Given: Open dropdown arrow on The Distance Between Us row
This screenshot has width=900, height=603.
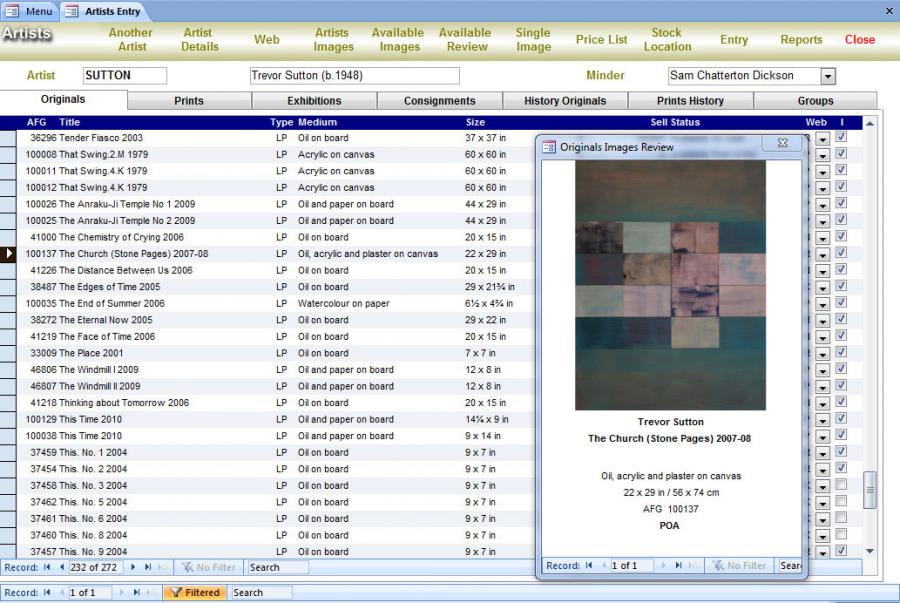Looking at the screenshot, I should coord(823,272).
